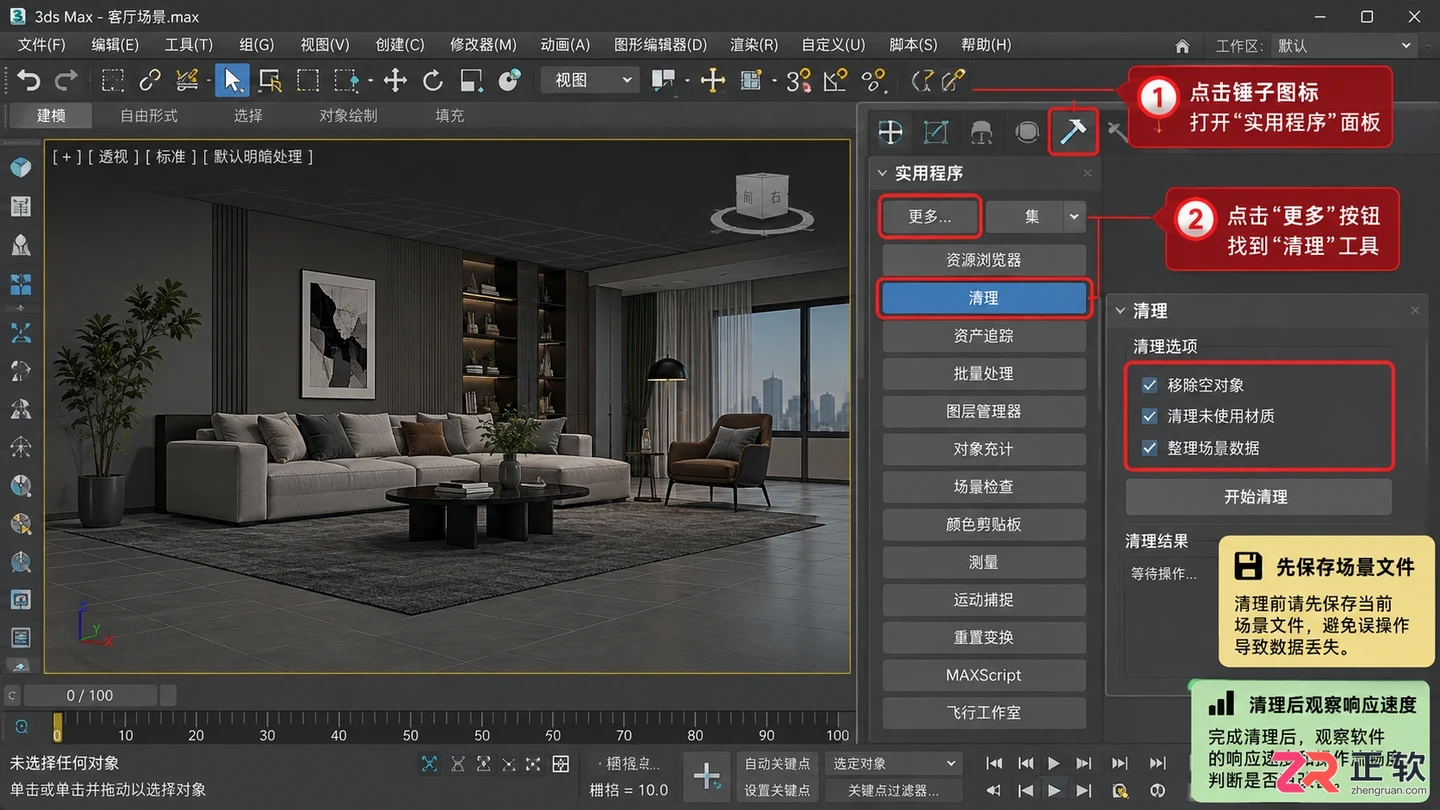Toggle the 清理未使用材质 checkbox
This screenshot has height=810, width=1440.
[1150, 416]
